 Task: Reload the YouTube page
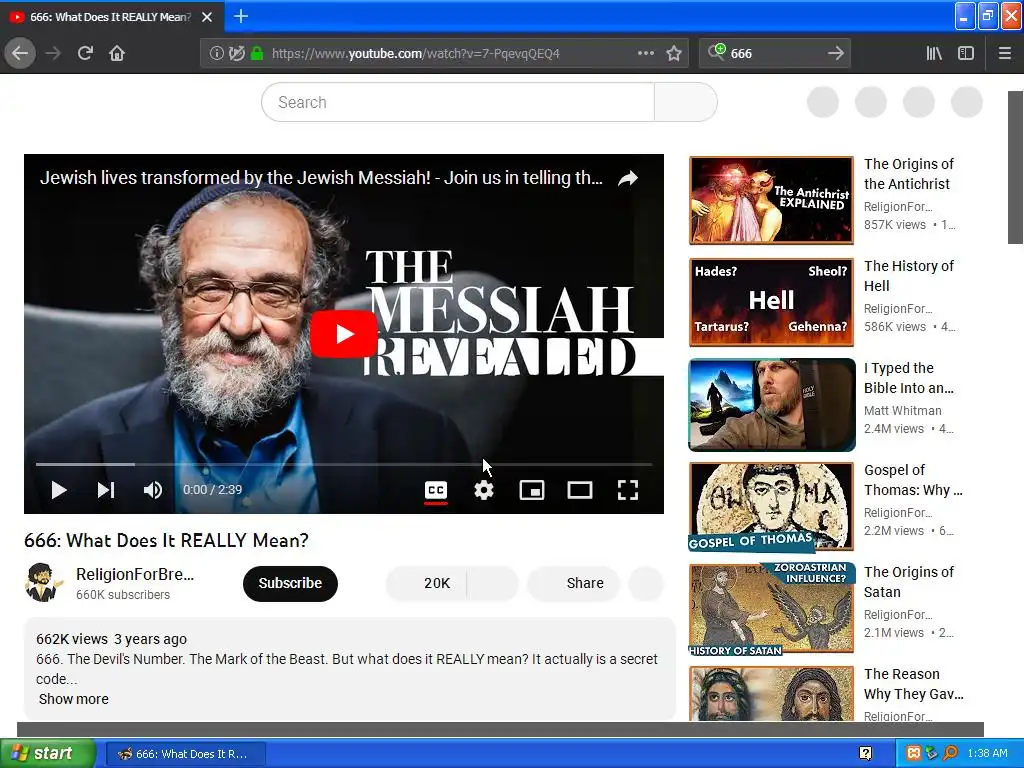tap(85, 53)
